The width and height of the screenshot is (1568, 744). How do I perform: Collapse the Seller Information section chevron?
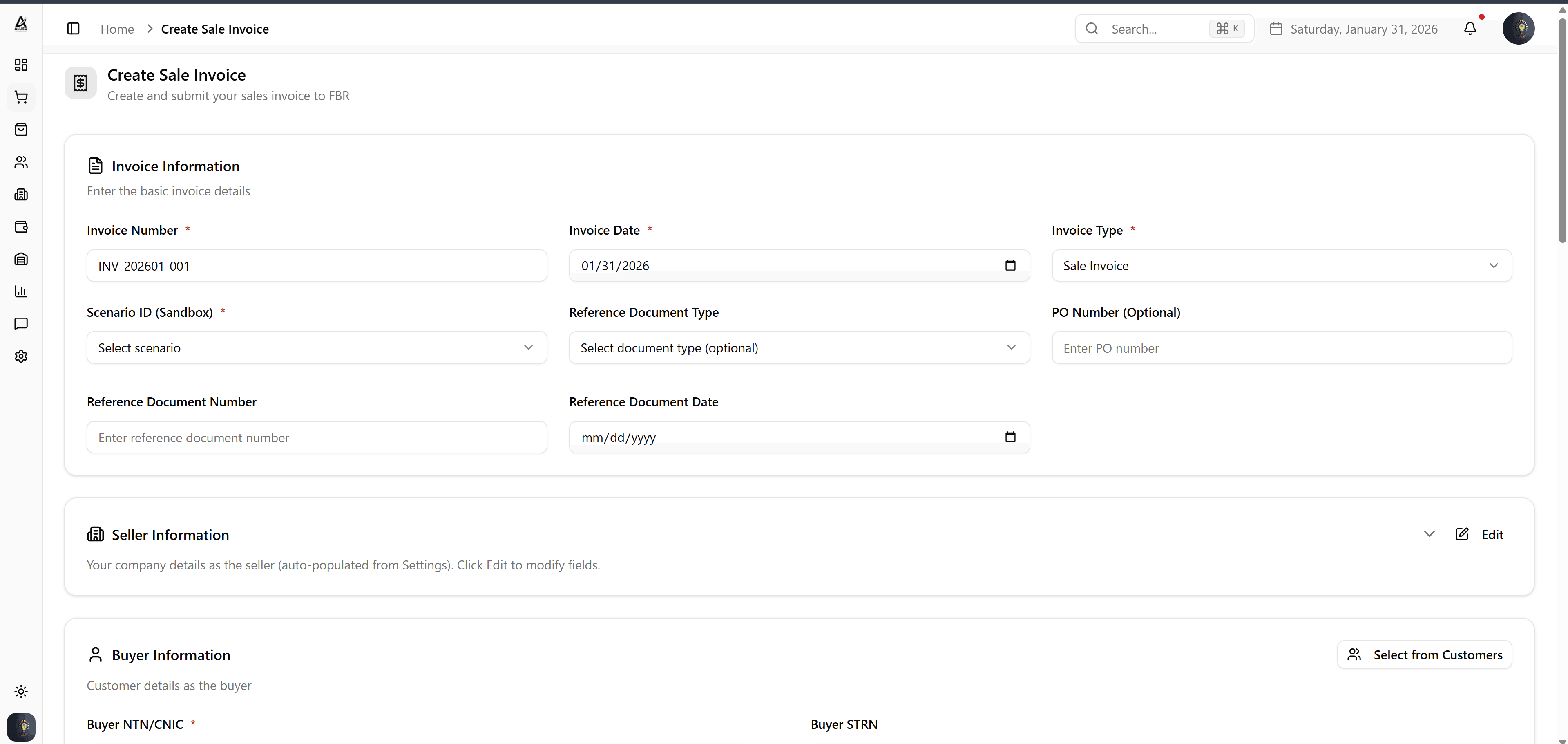pos(1429,534)
